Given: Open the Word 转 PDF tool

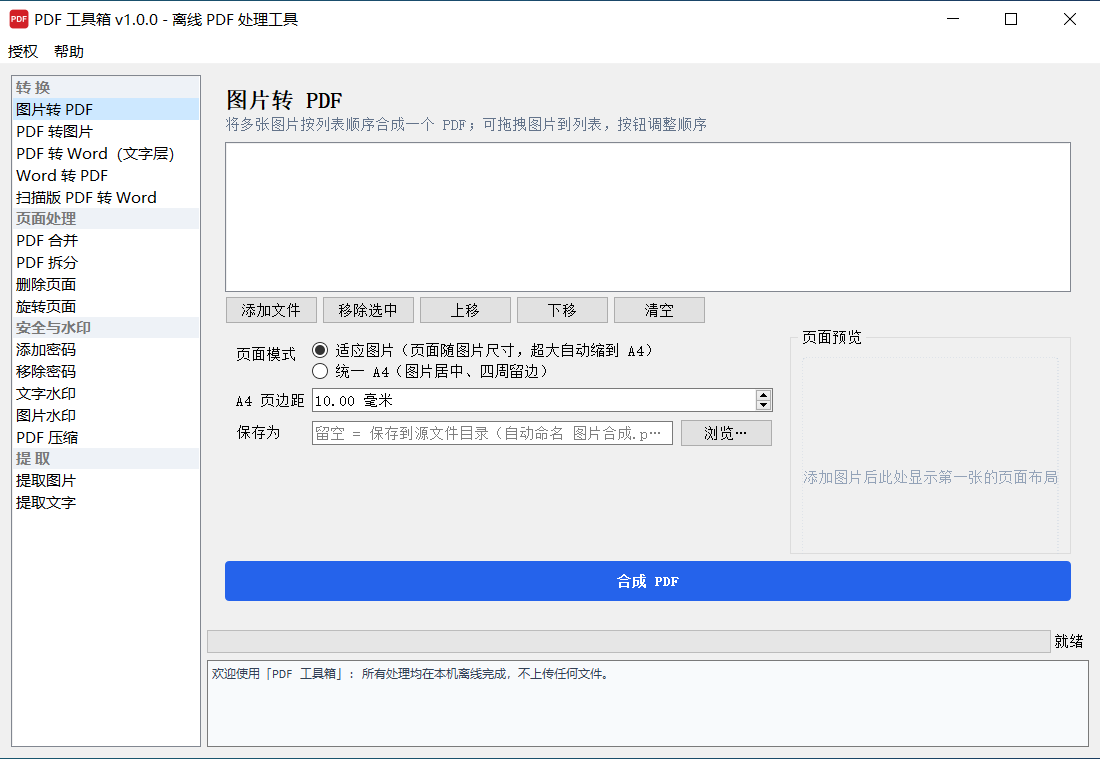Looking at the screenshot, I should 105,175.
